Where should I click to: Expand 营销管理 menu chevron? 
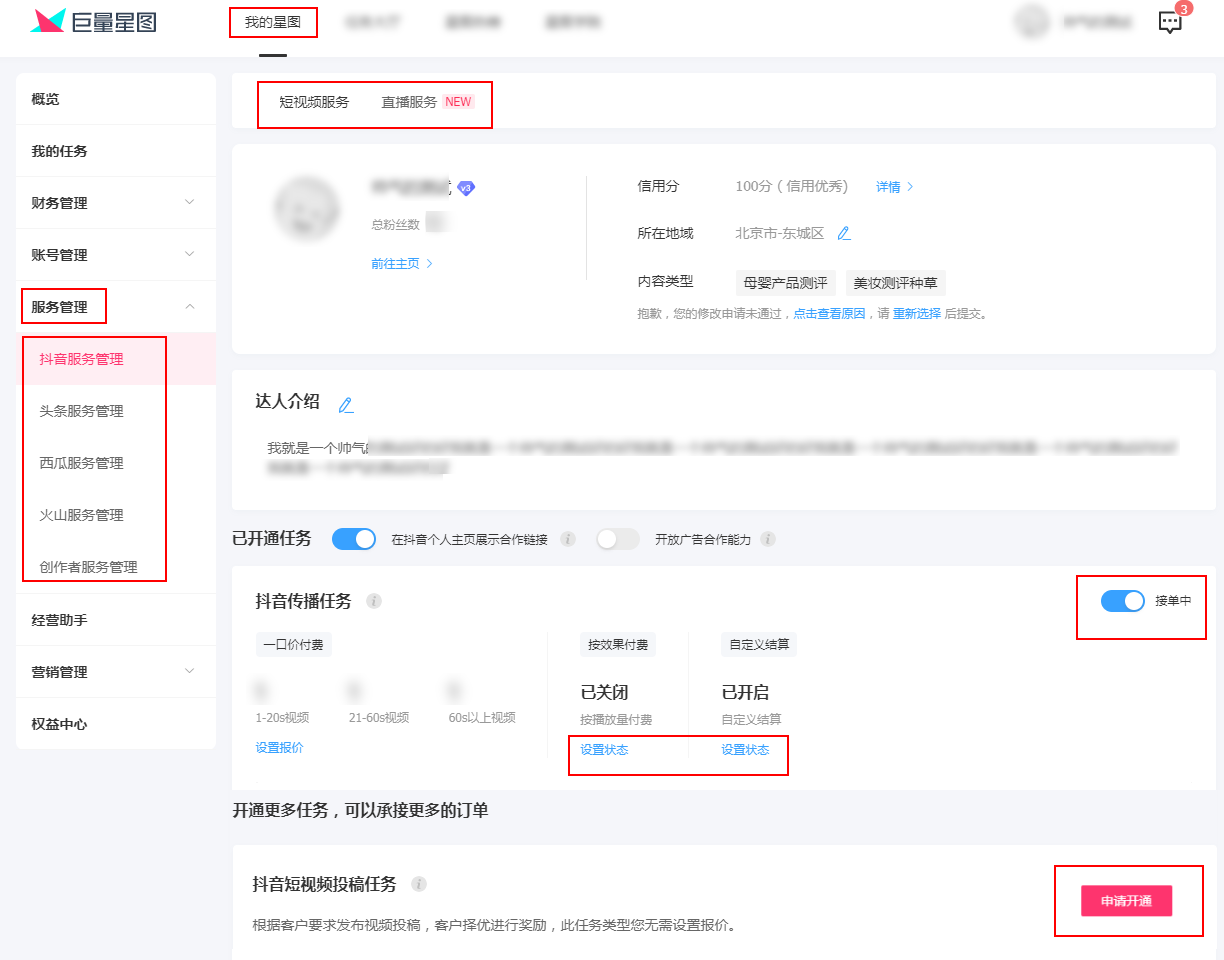(190, 671)
